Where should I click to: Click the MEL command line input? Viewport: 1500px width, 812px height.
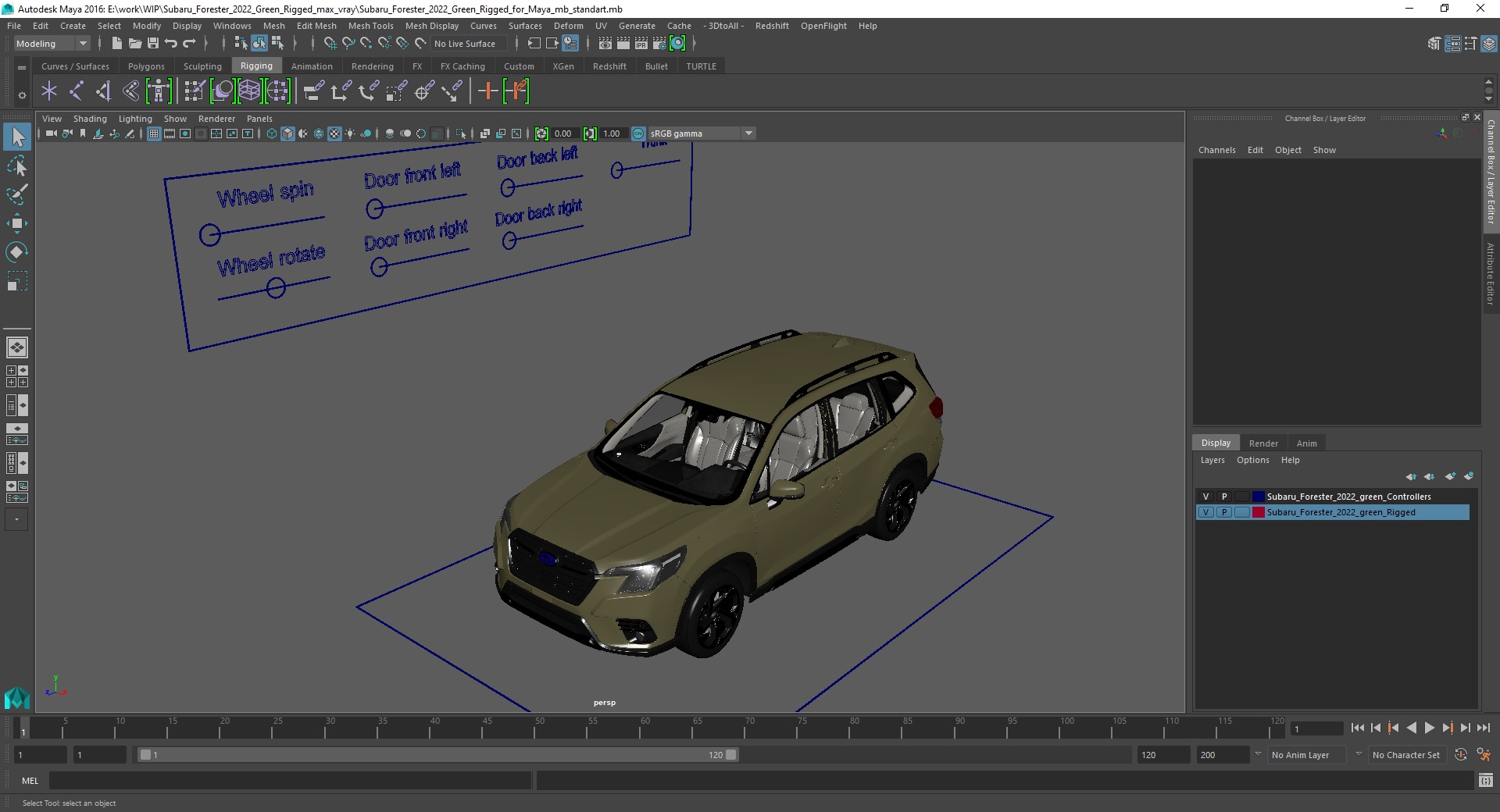point(289,780)
